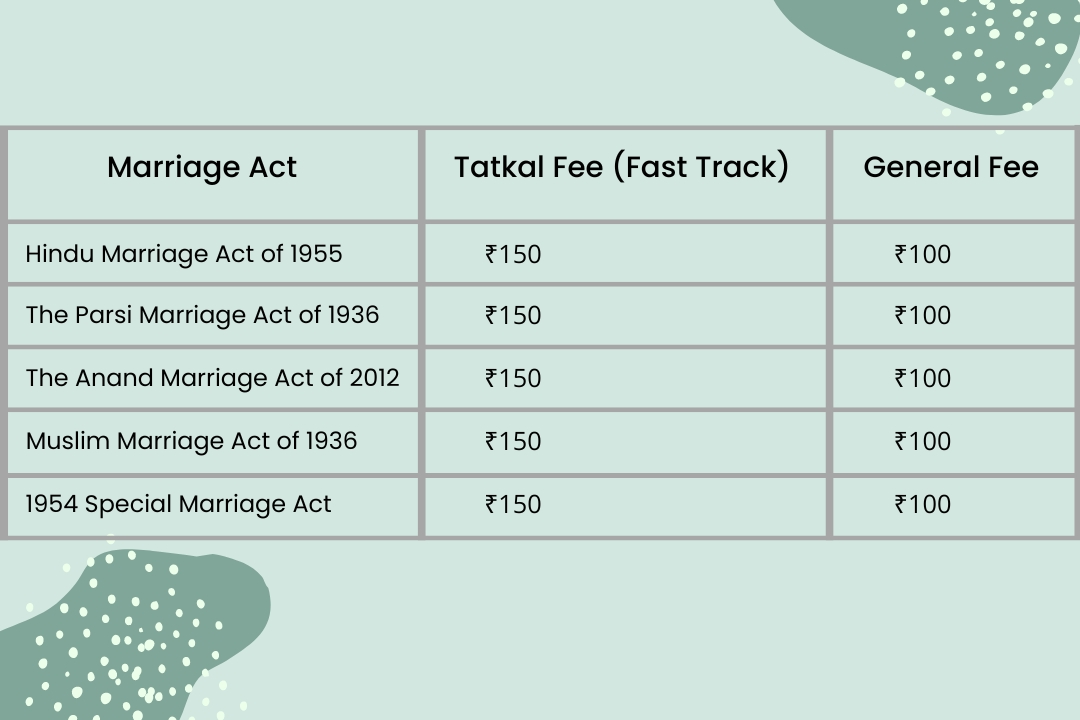Click the Tatkal Fee (Fast Track) header
This screenshot has height=720, width=1080.
[621, 167]
